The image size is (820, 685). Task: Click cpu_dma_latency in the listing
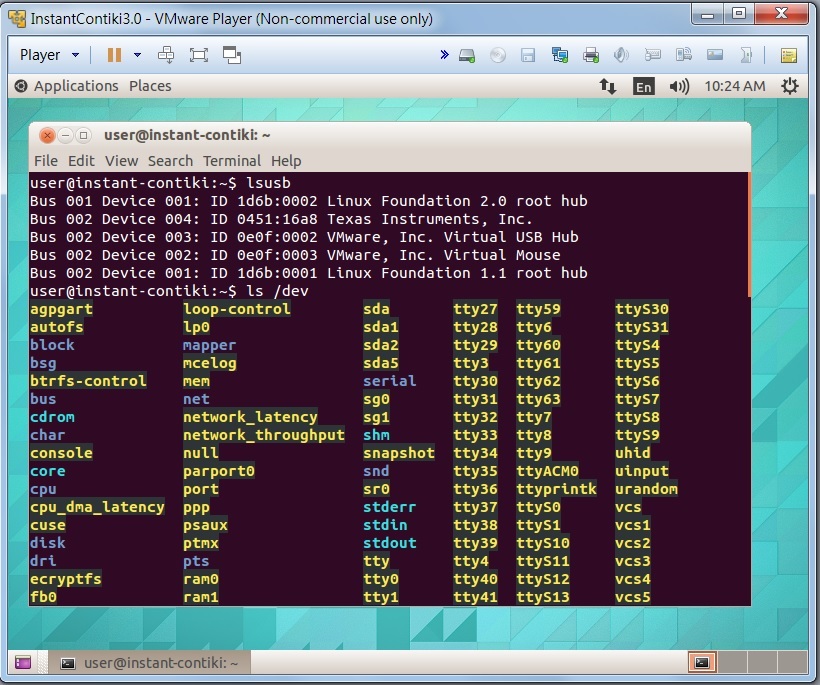click(x=97, y=507)
